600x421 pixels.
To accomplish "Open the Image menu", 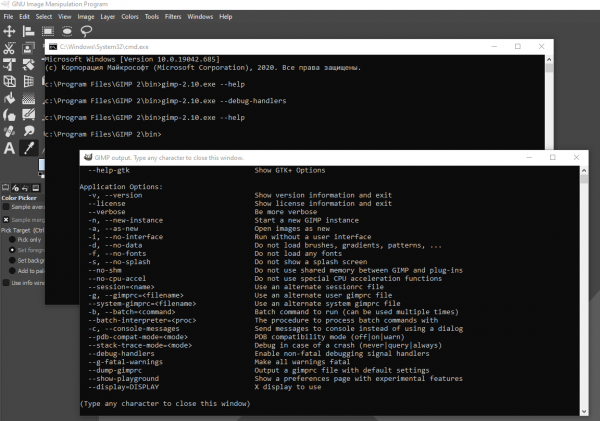I will [x=86, y=16].
